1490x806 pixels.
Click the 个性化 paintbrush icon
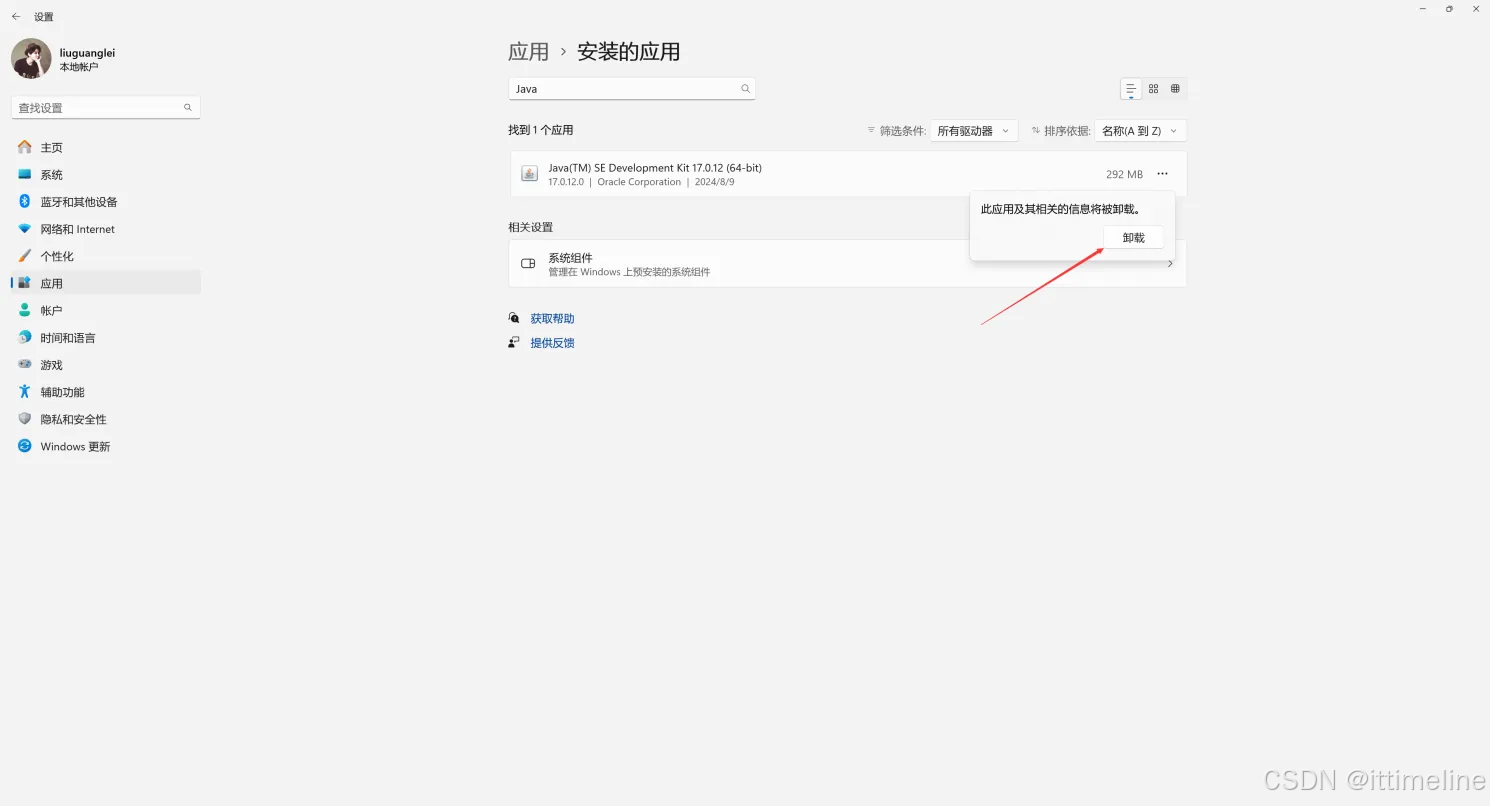click(x=25, y=256)
